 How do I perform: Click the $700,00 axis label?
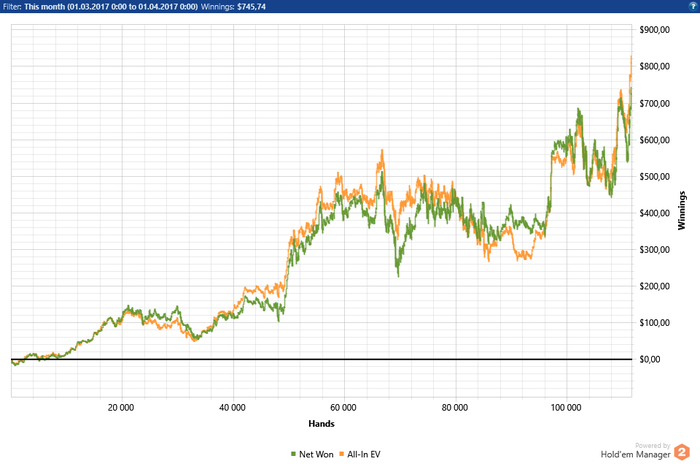[654, 104]
